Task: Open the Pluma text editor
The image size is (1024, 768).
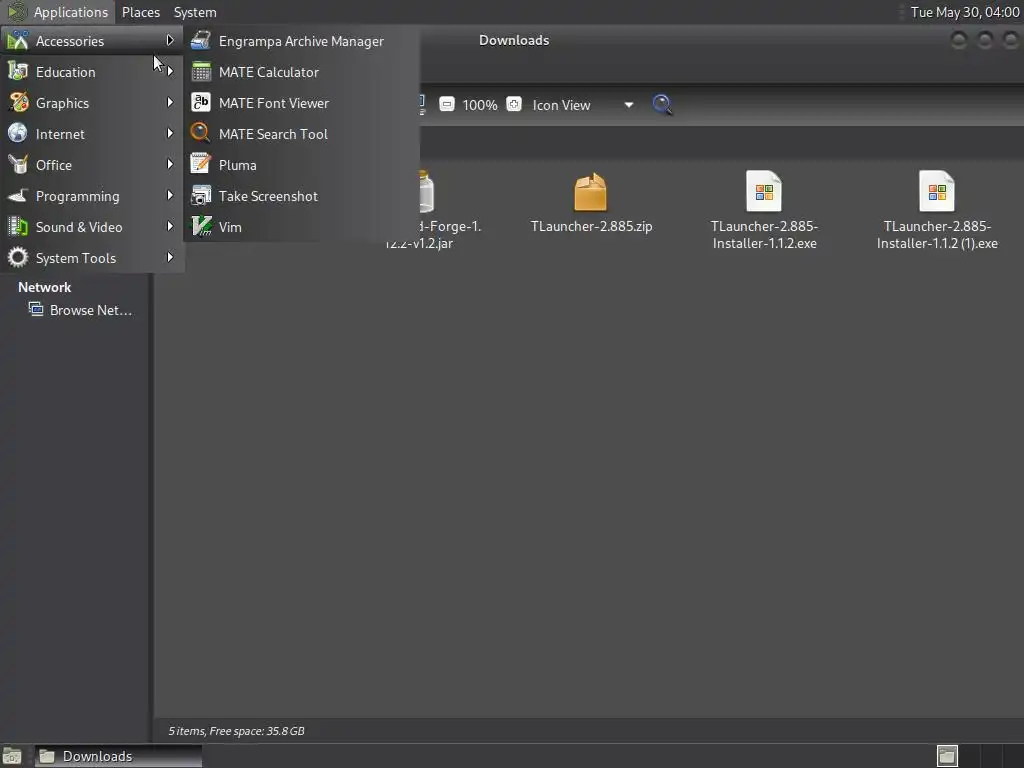Action: 301,165
